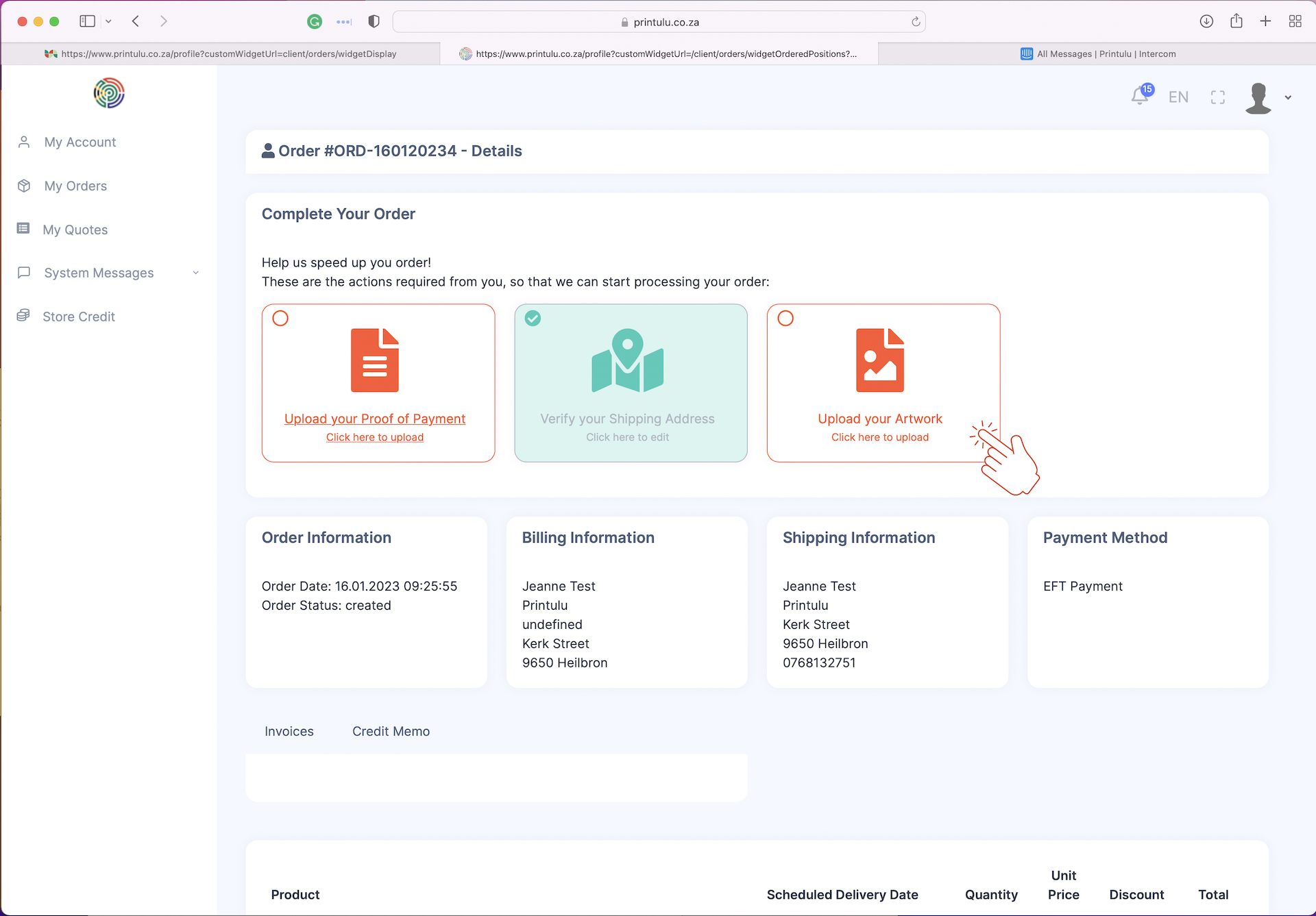Open My Quotes in the sidebar
The width and height of the screenshot is (1316, 916).
pyautogui.click(x=75, y=230)
